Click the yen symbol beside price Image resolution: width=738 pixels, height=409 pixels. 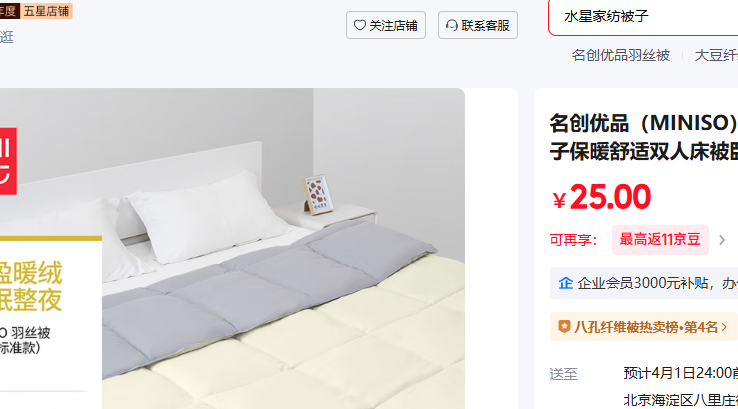(559, 200)
